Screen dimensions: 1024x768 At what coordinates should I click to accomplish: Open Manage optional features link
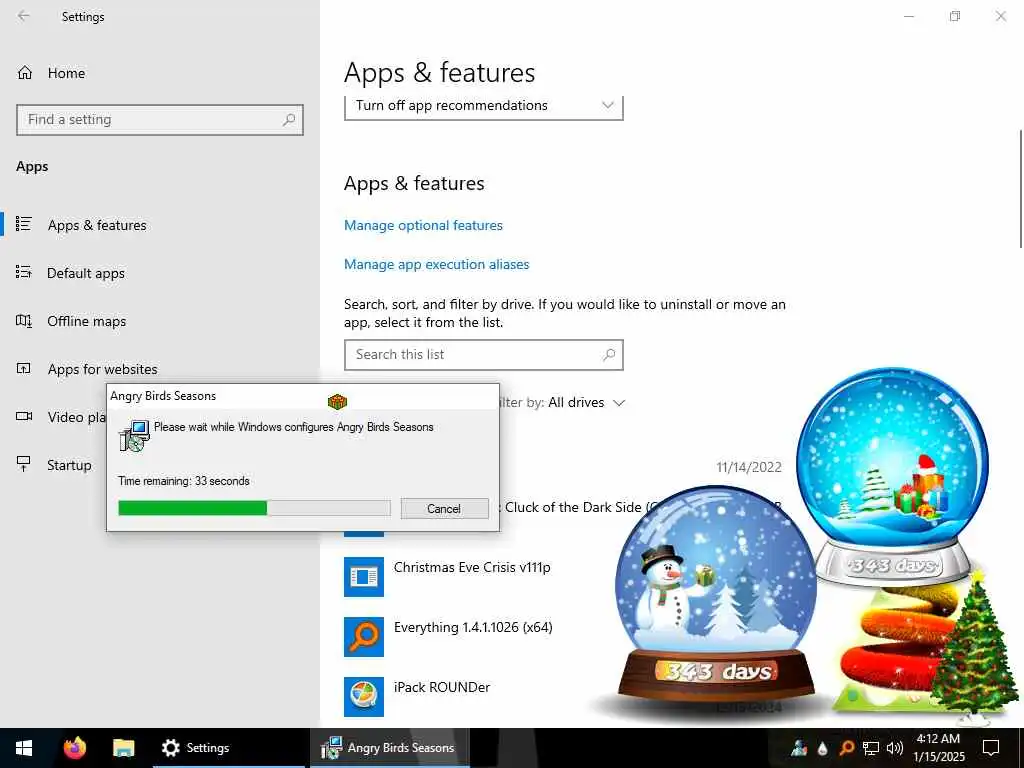click(423, 225)
